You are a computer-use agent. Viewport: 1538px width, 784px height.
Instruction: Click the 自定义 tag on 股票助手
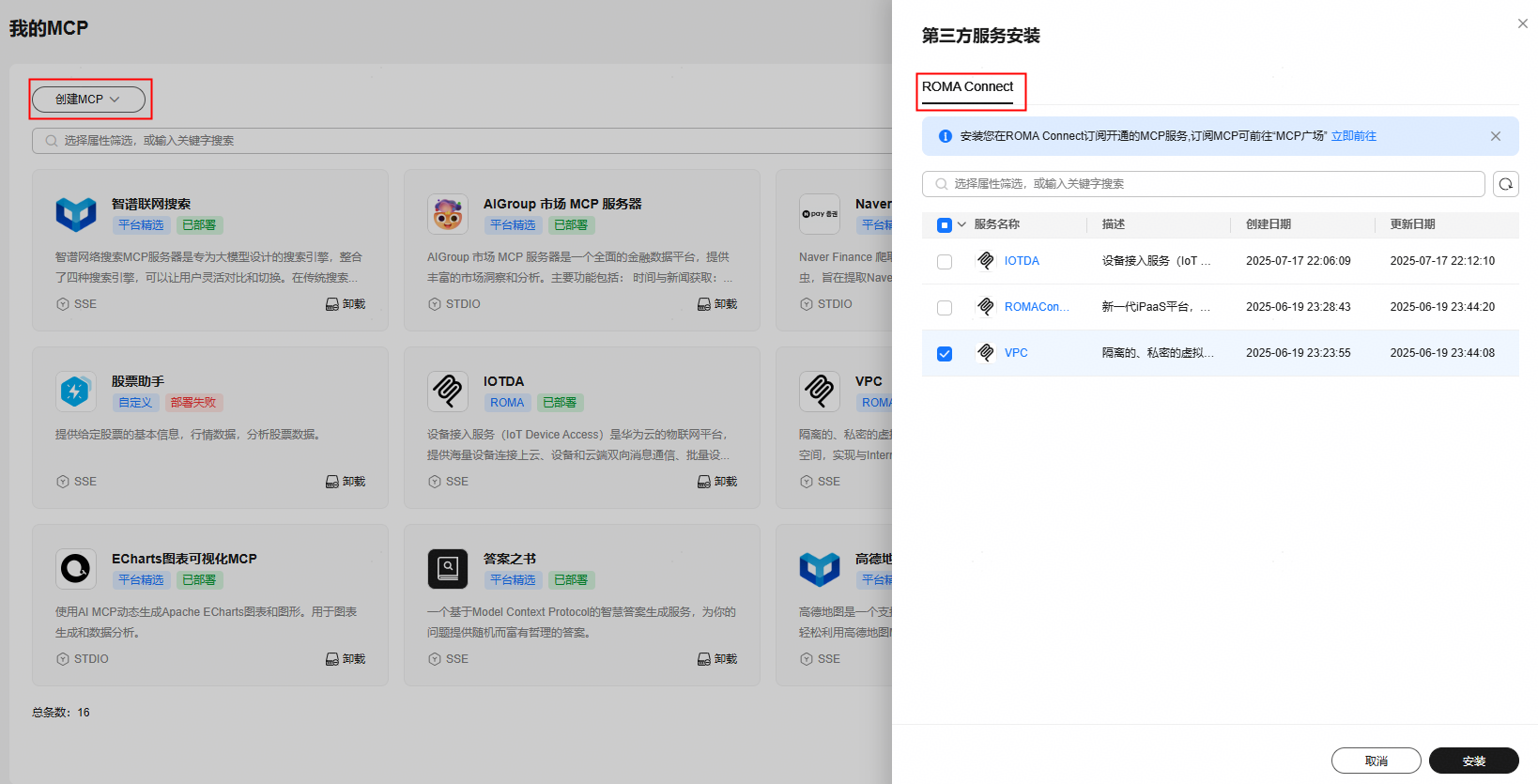click(x=135, y=403)
